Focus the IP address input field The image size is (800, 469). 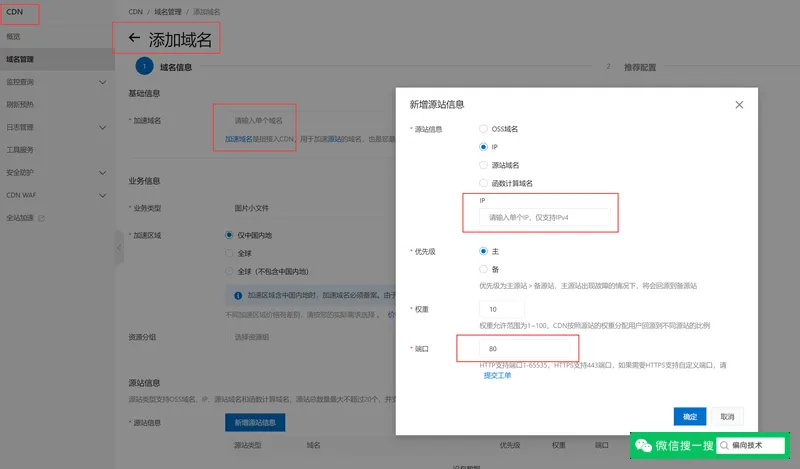pyautogui.click(x=544, y=217)
